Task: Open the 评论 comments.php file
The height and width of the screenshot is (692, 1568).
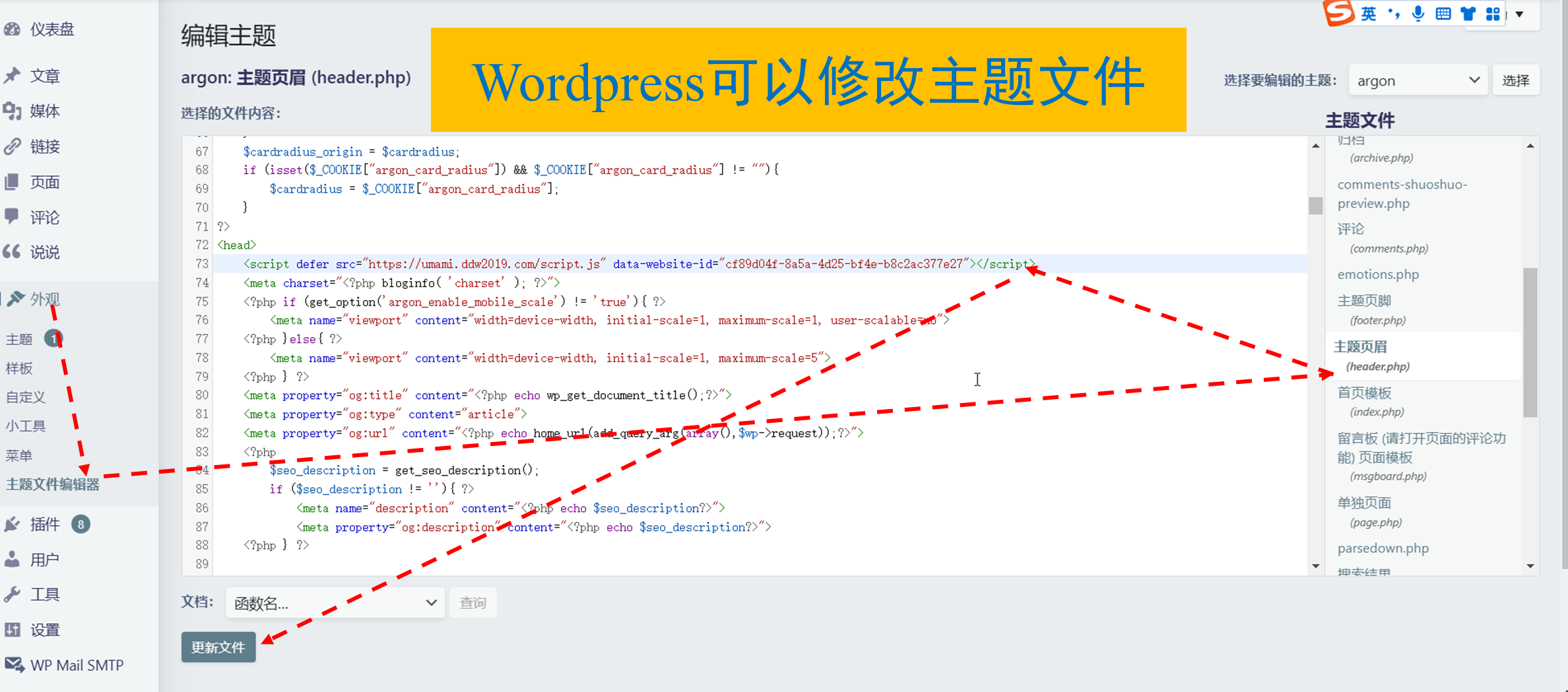Action: point(1383,238)
